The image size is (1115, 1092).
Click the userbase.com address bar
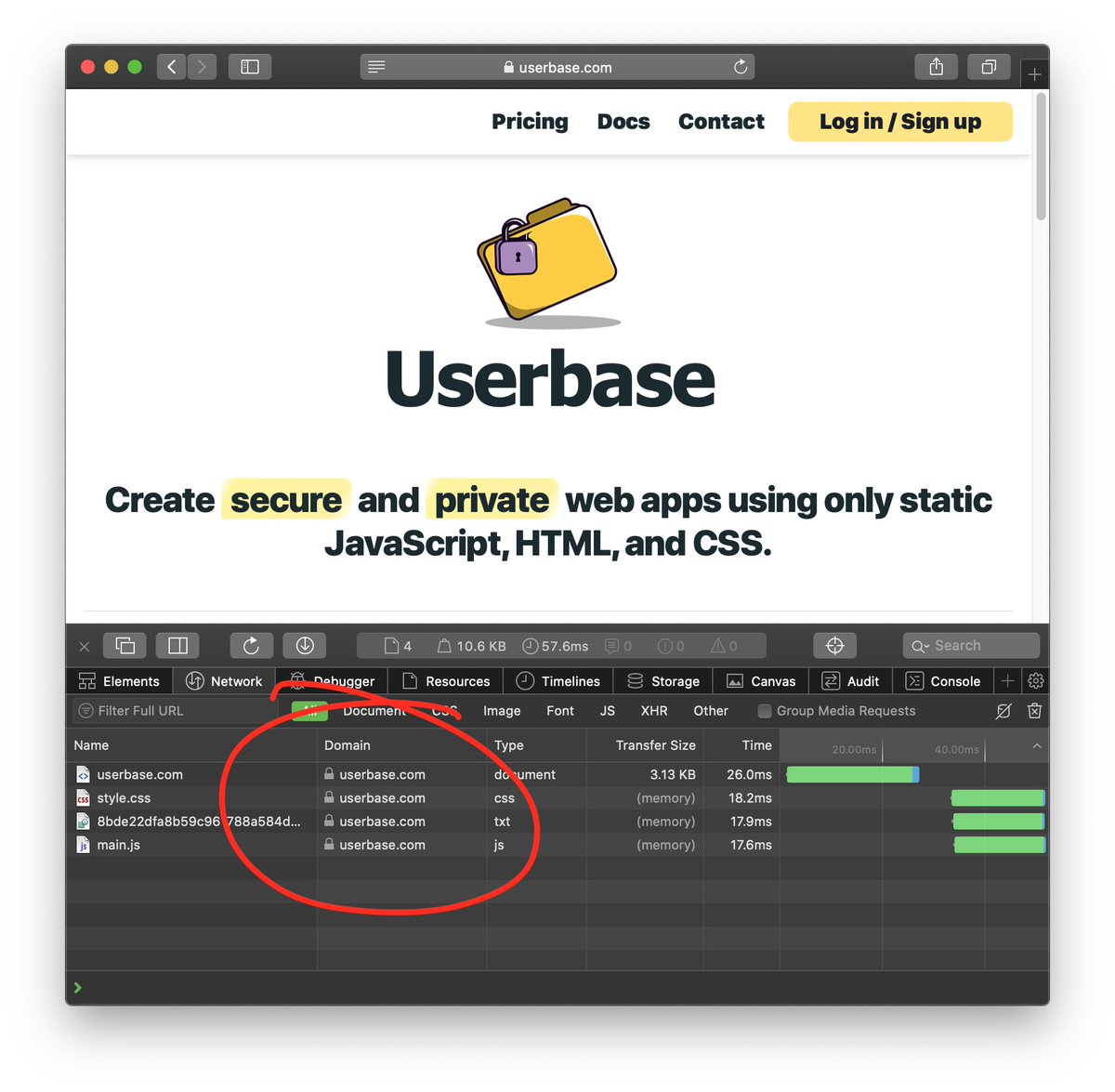click(x=557, y=67)
